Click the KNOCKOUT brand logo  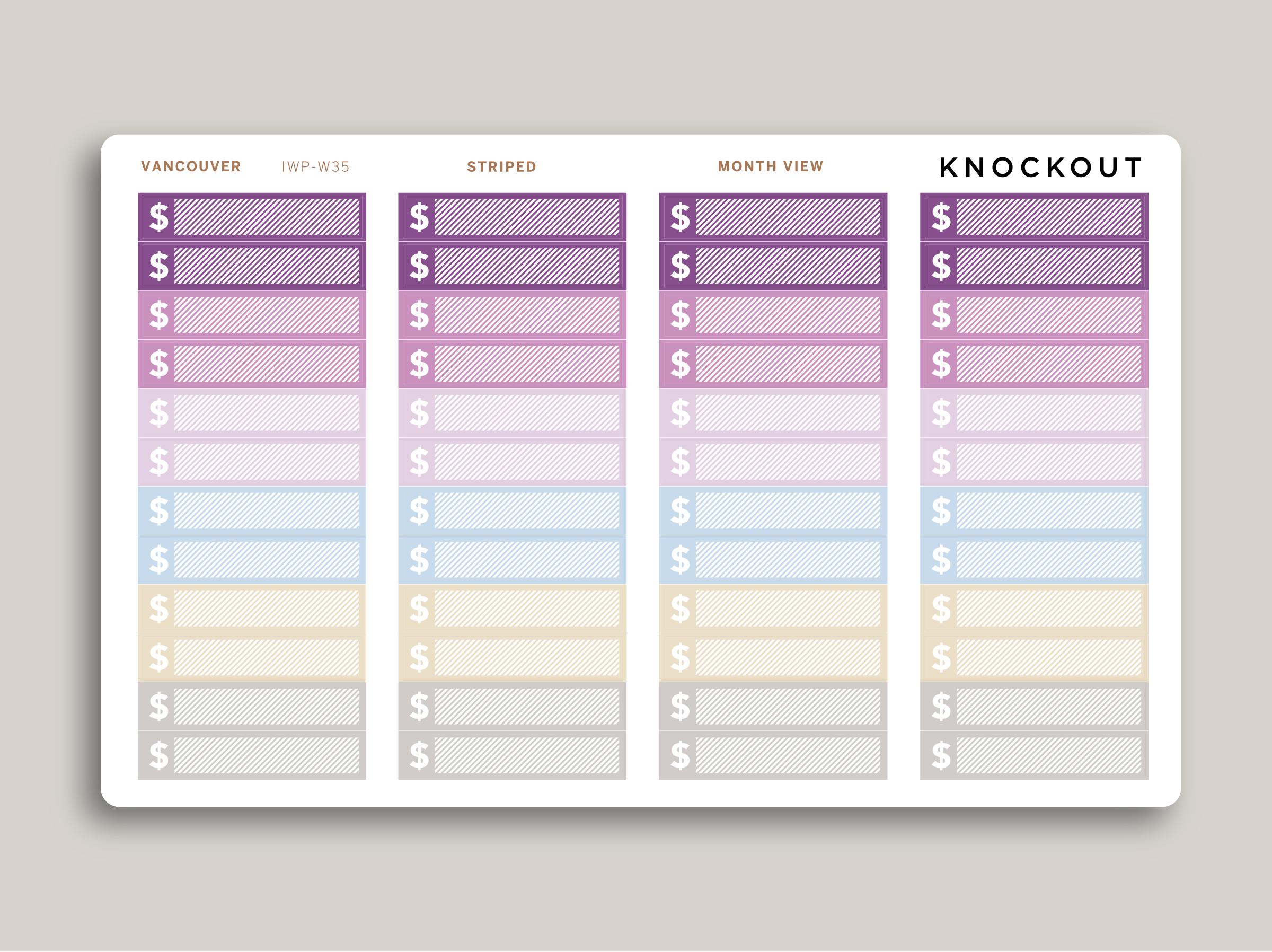click(x=1041, y=168)
